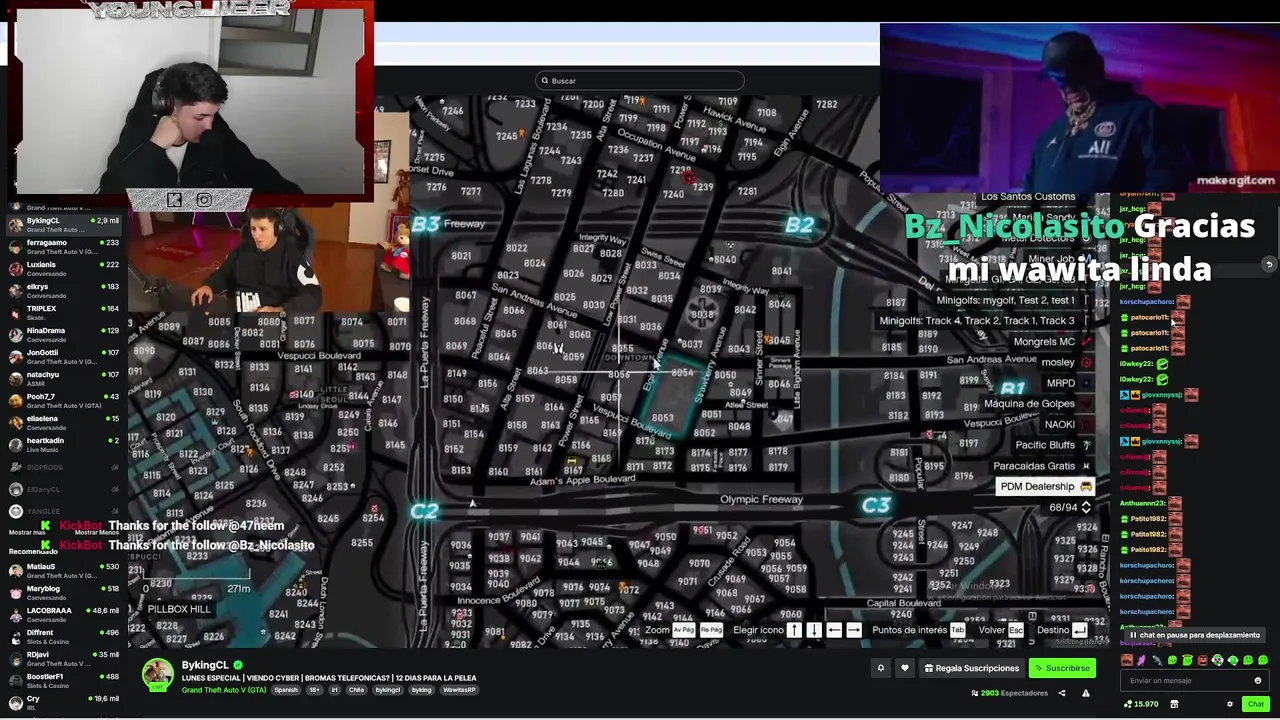
Task: Open recommended channel RDjavi
Action: (x=64, y=659)
